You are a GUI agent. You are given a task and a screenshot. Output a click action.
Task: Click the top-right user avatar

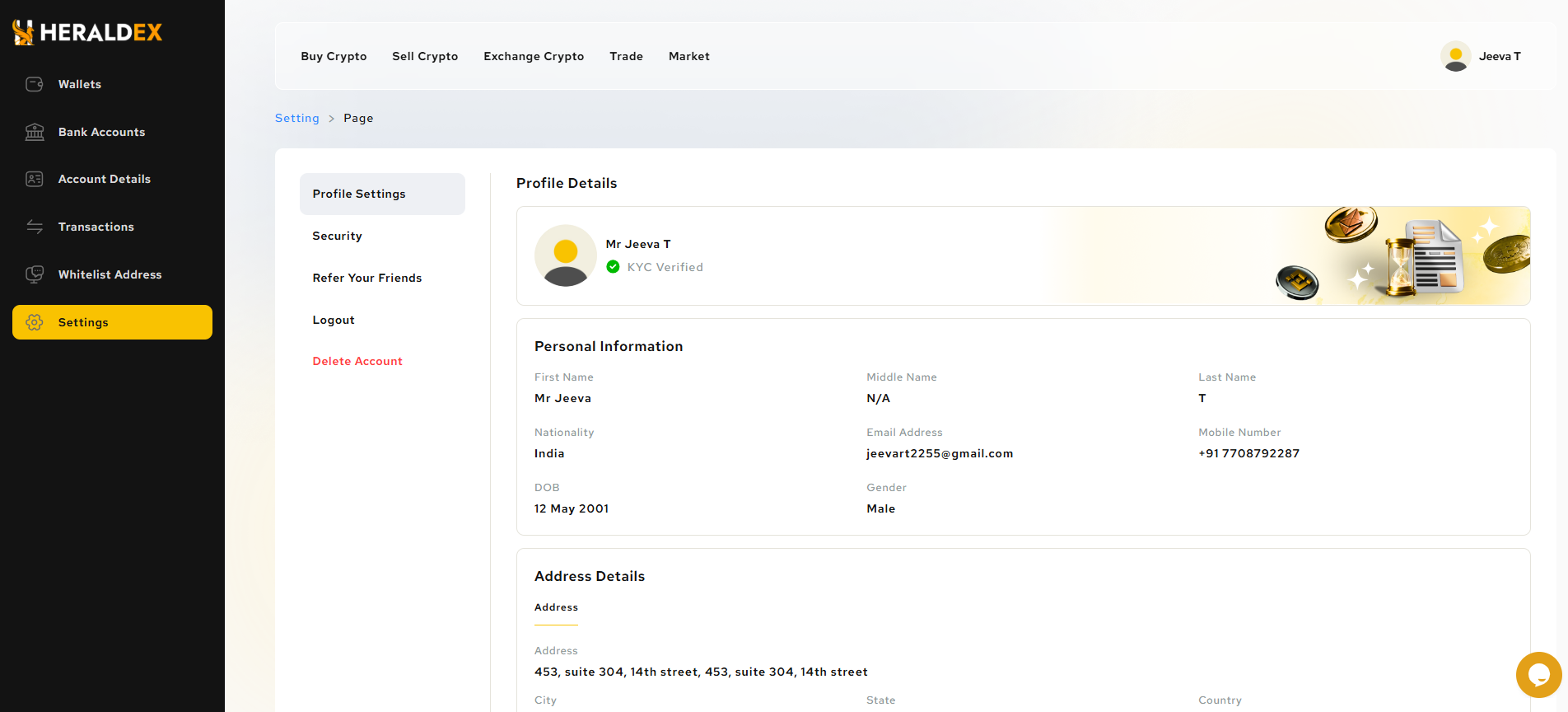[x=1455, y=56]
